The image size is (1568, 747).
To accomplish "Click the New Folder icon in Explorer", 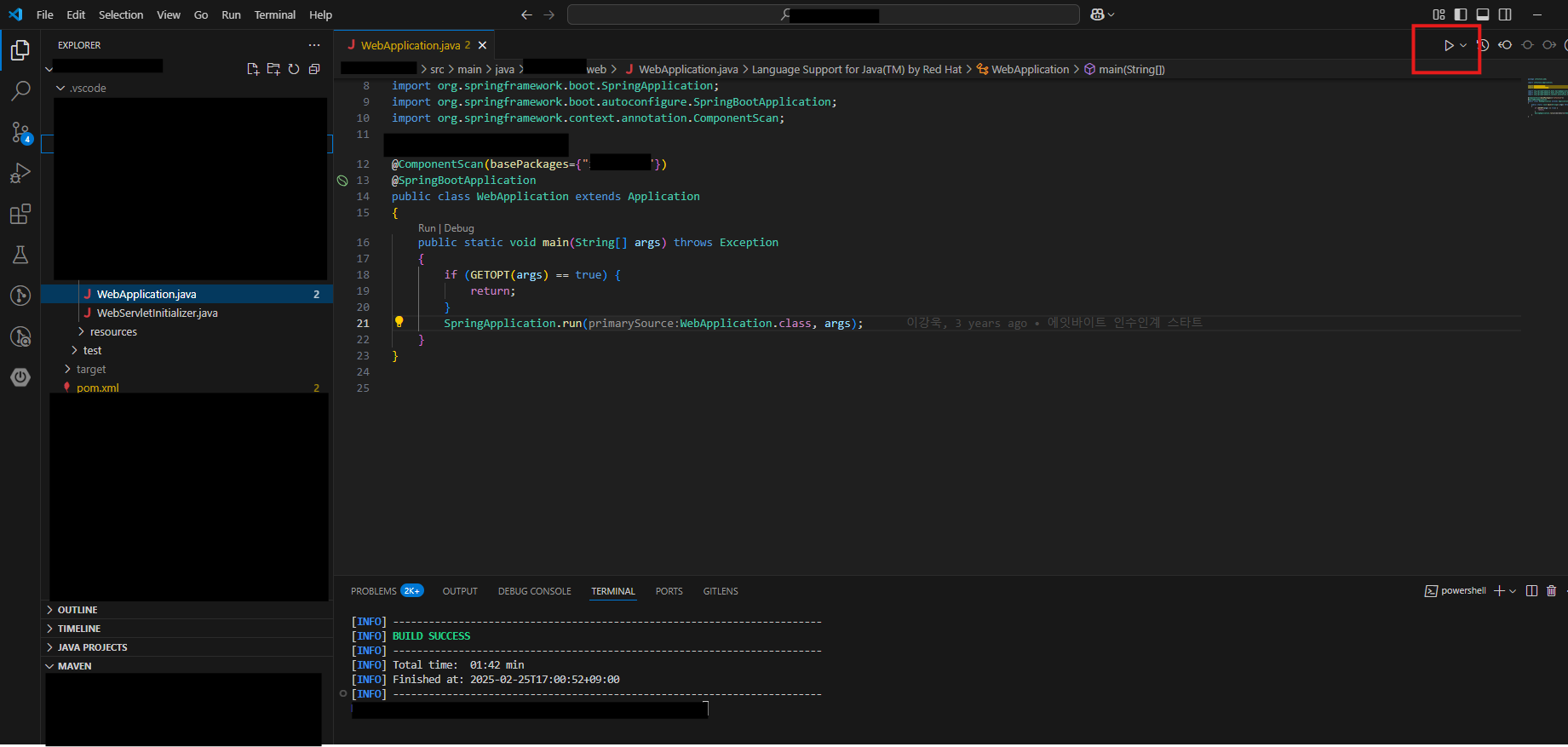I will (273, 69).
